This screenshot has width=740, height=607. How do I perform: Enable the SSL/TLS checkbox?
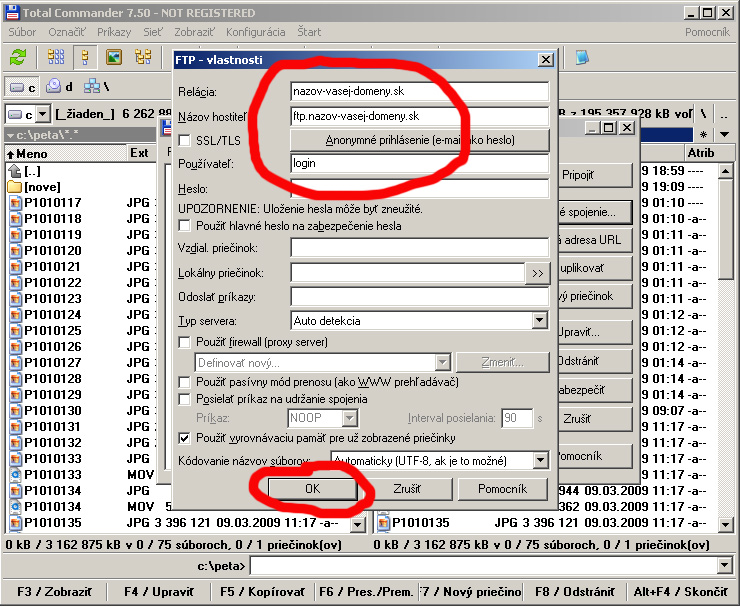(185, 140)
